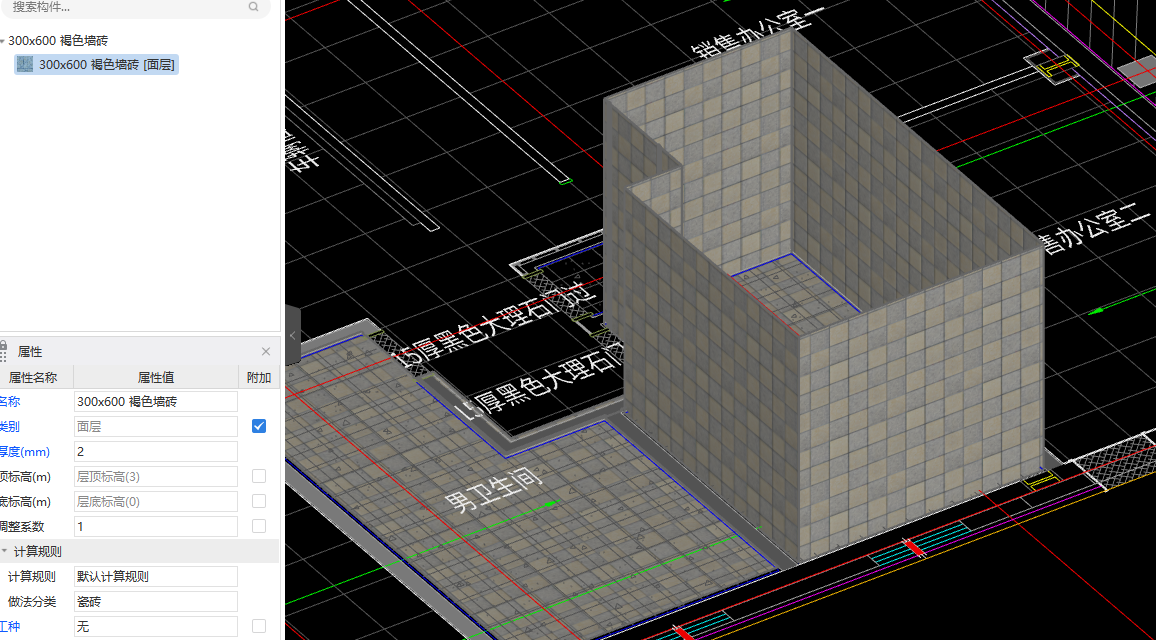Screen dimensions: 1156x640
Task: Select 300x600 褐色墙砖 [面层] tree item
Action: (x=96, y=64)
